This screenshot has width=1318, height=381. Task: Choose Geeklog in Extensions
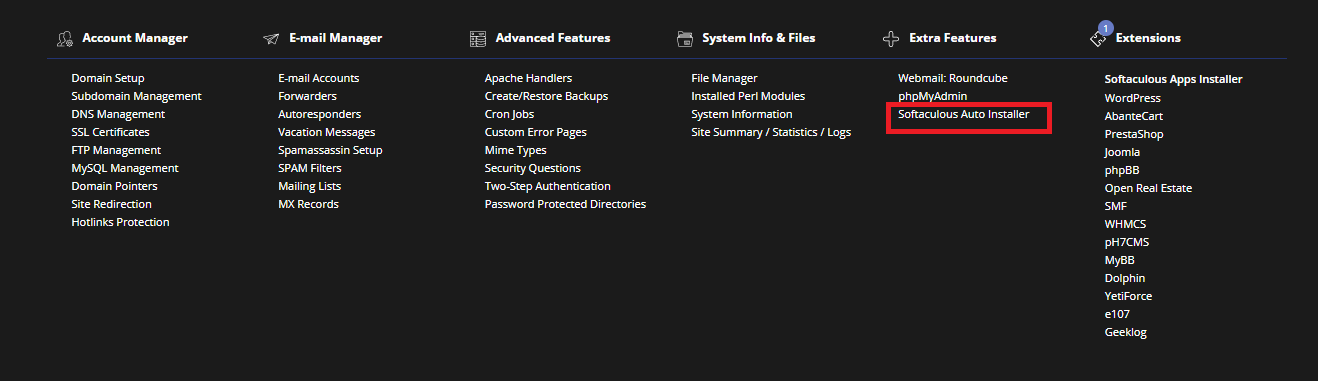[x=1126, y=332]
